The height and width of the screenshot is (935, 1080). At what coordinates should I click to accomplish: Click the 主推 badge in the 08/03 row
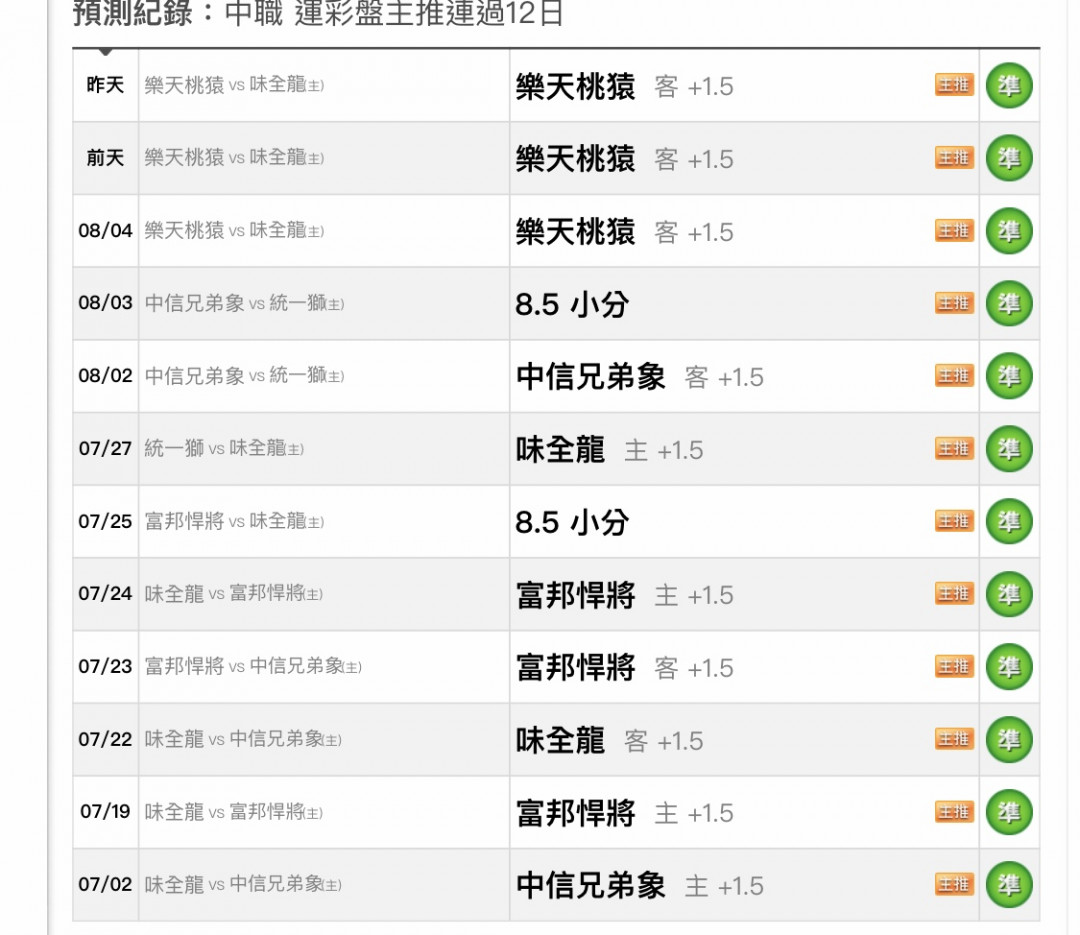954,303
